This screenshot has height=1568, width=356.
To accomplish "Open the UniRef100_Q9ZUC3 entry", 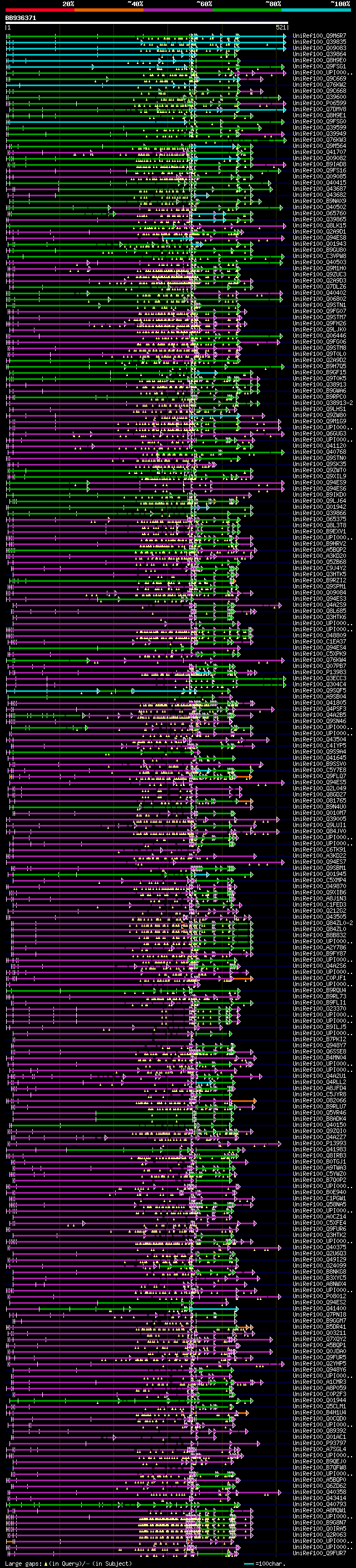I will coord(319,275).
